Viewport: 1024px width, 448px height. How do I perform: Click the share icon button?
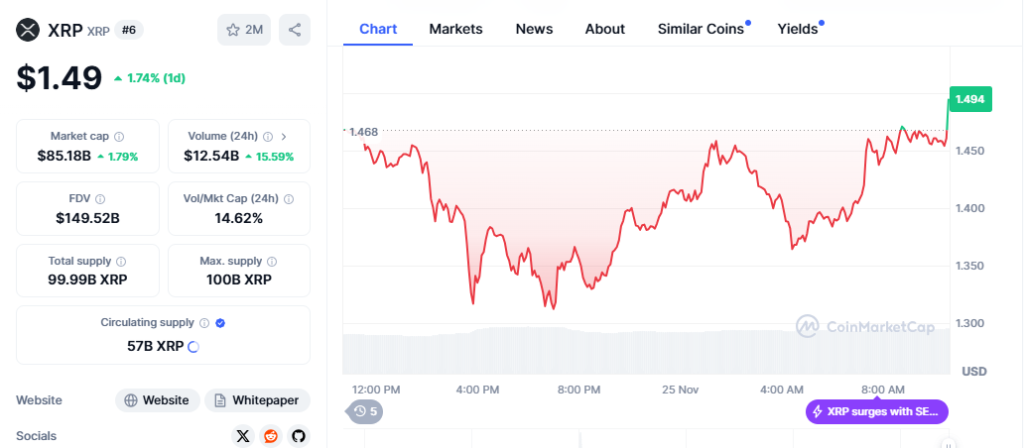[294, 30]
